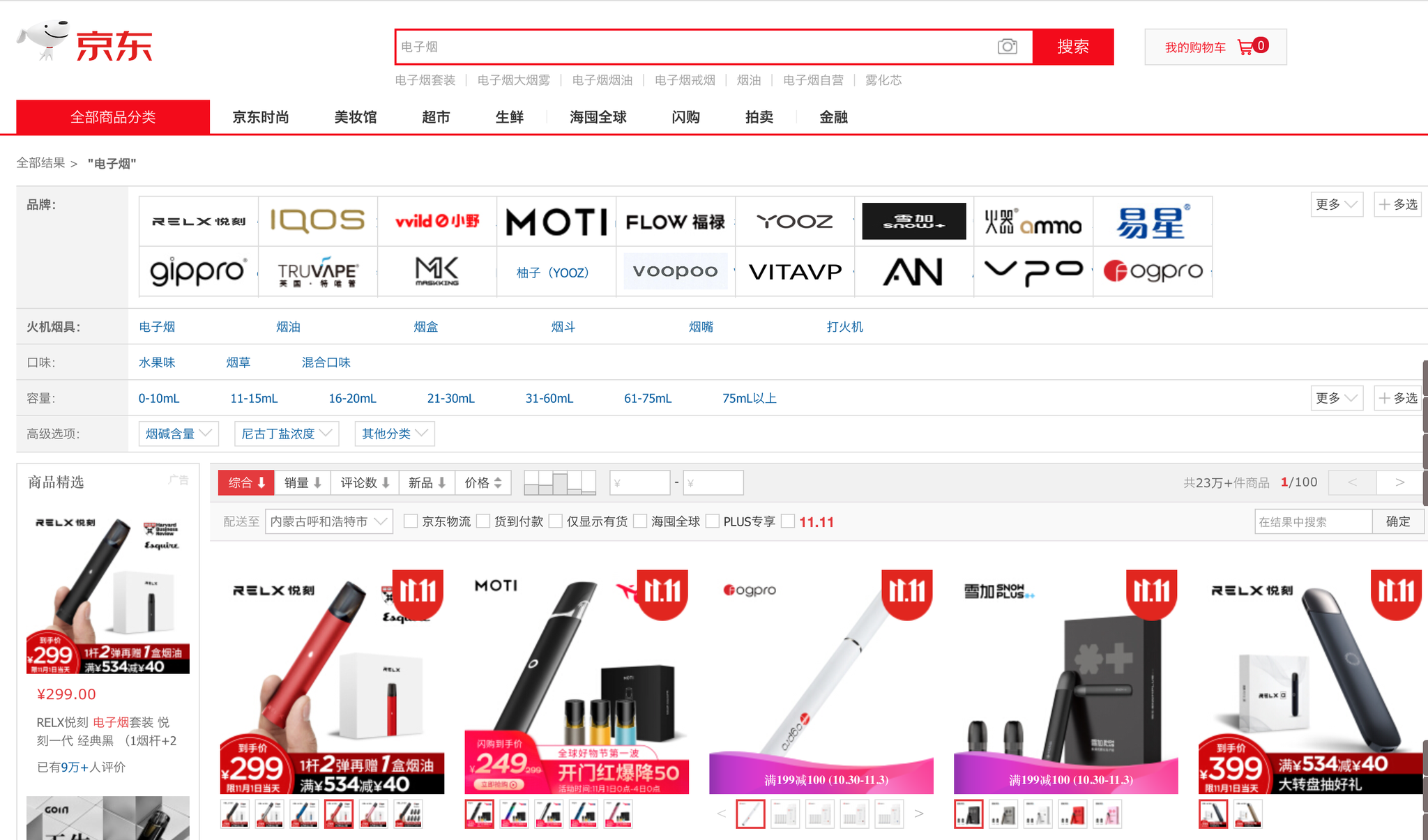This screenshot has height=840, width=1428.
Task: Enable brand 多选 multi-select
Action: [x=1398, y=204]
